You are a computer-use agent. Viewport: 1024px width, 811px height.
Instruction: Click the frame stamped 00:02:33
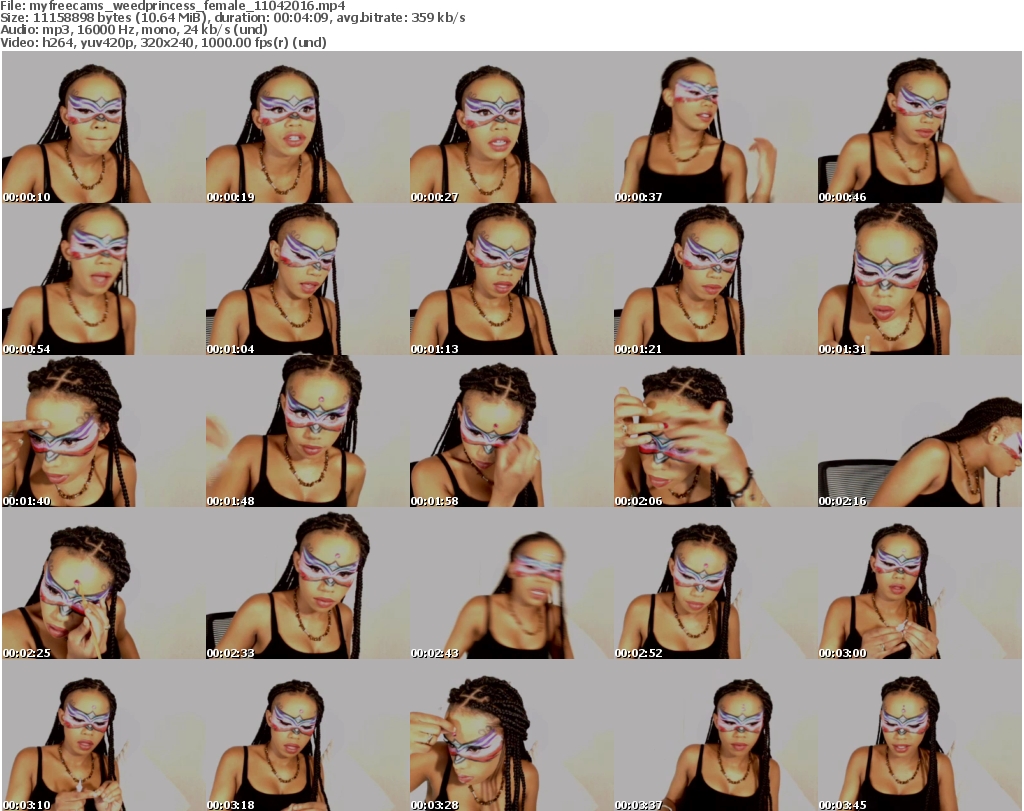[308, 583]
